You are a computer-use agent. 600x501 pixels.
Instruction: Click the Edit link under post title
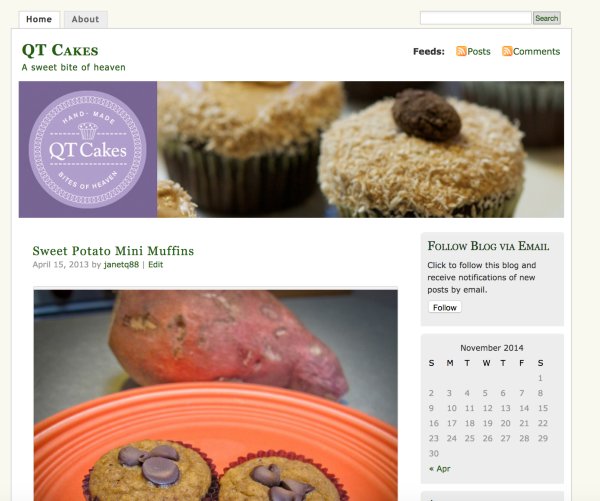point(155,264)
